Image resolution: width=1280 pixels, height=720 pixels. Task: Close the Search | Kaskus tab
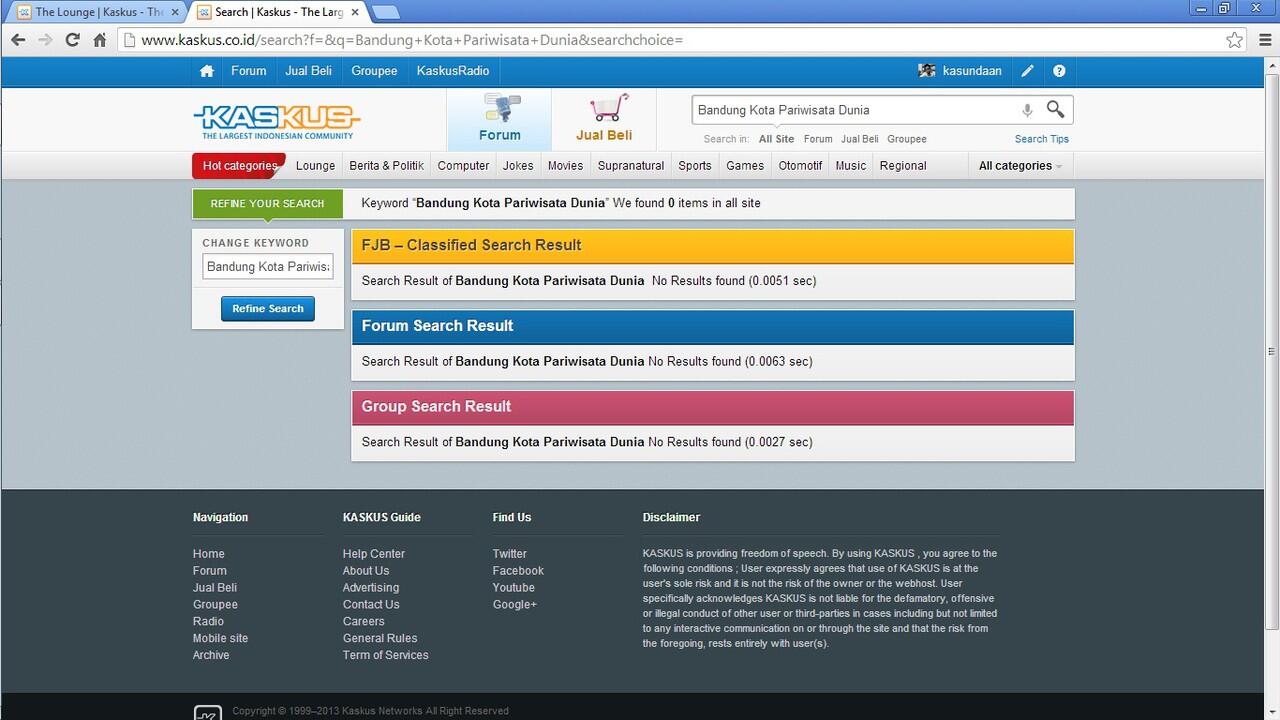[355, 12]
